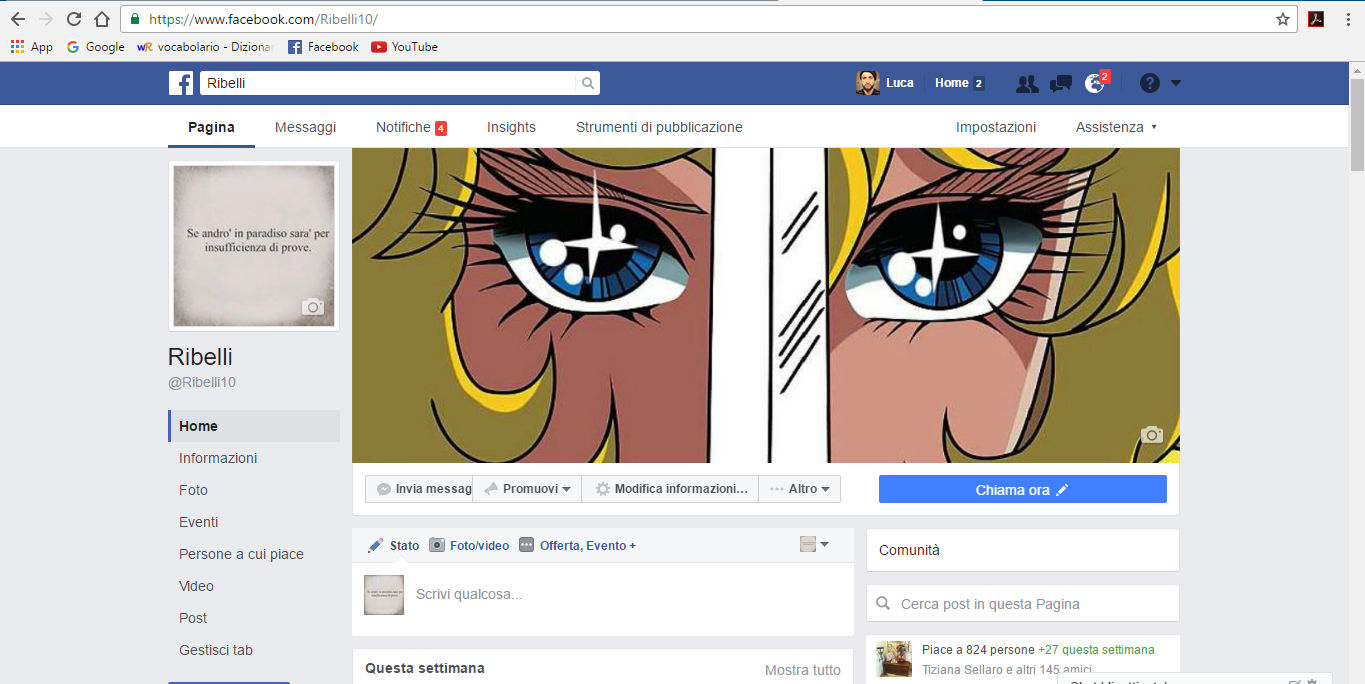Click the Piace a 824 persone text

tap(978, 650)
